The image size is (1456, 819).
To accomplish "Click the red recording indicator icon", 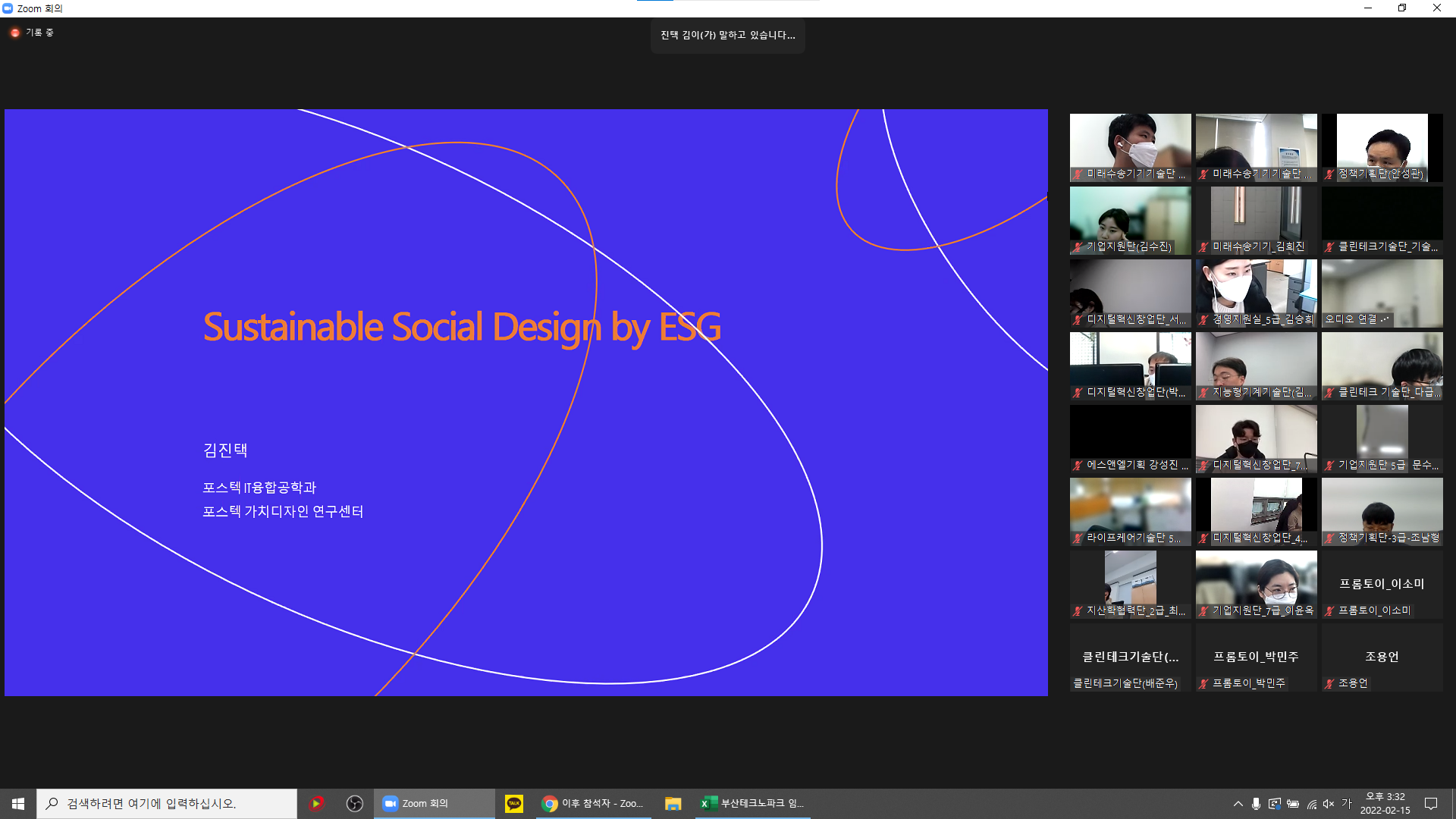I will pos(15,33).
